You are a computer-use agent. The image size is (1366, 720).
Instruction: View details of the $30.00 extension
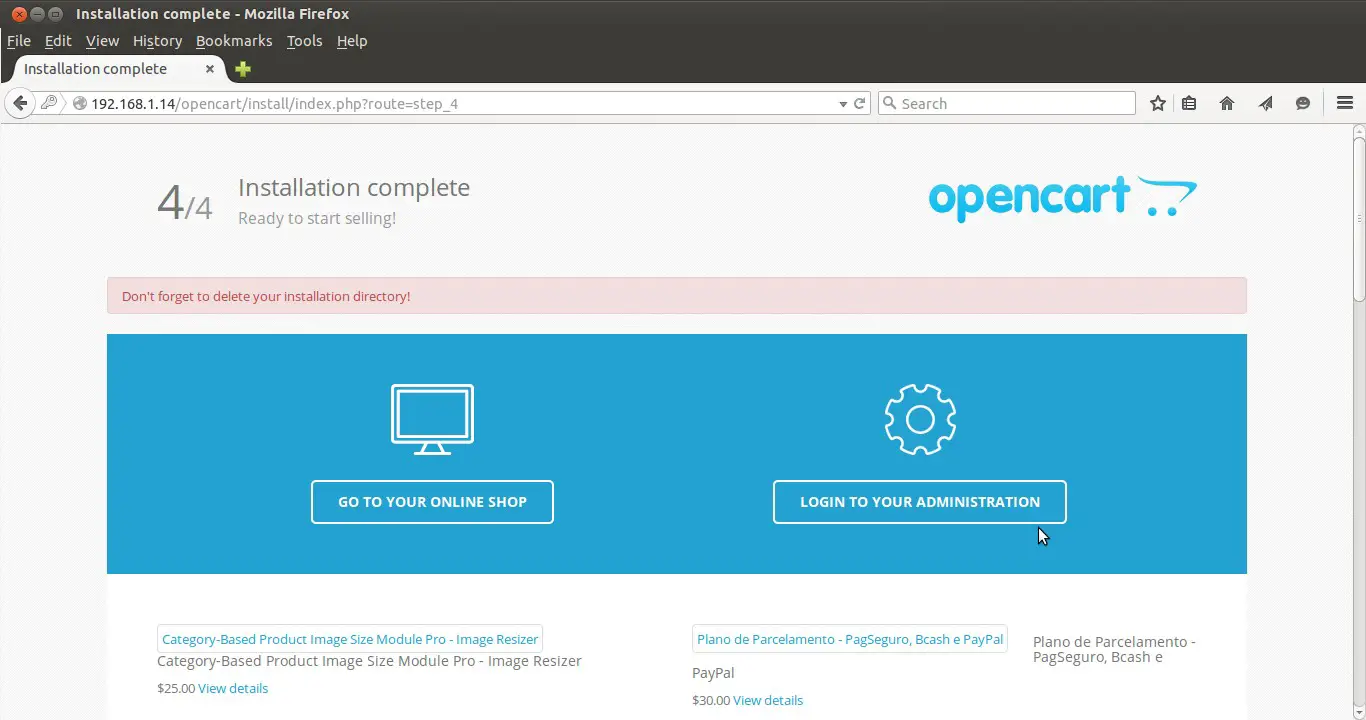point(768,700)
